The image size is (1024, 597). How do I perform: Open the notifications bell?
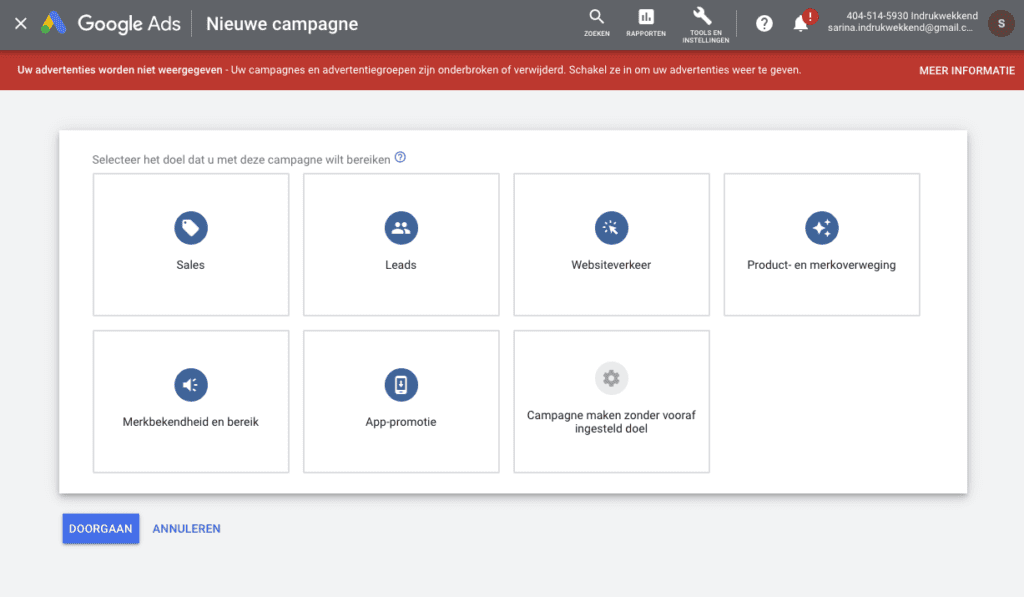pos(801,23)
